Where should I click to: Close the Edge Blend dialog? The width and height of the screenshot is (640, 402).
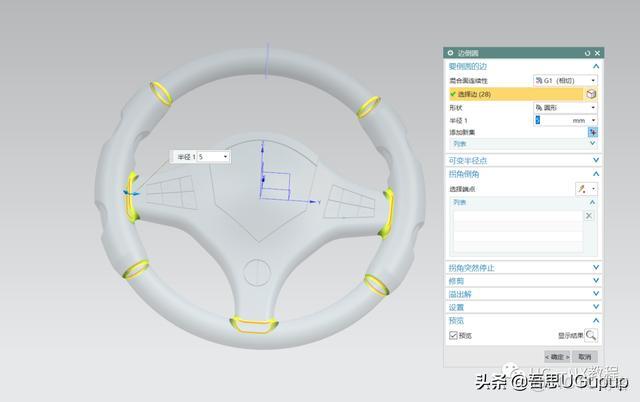click(x=597, y=53)
